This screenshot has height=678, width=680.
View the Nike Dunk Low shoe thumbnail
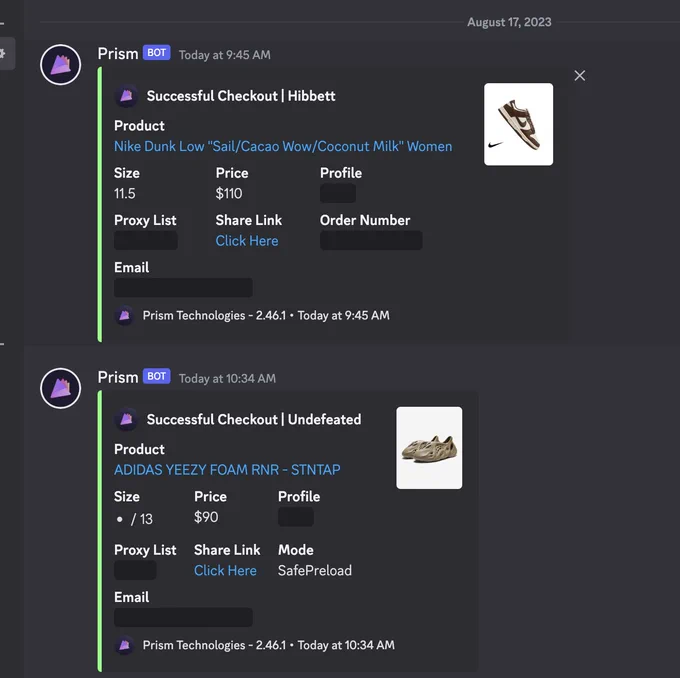click(x=518, y=124)
